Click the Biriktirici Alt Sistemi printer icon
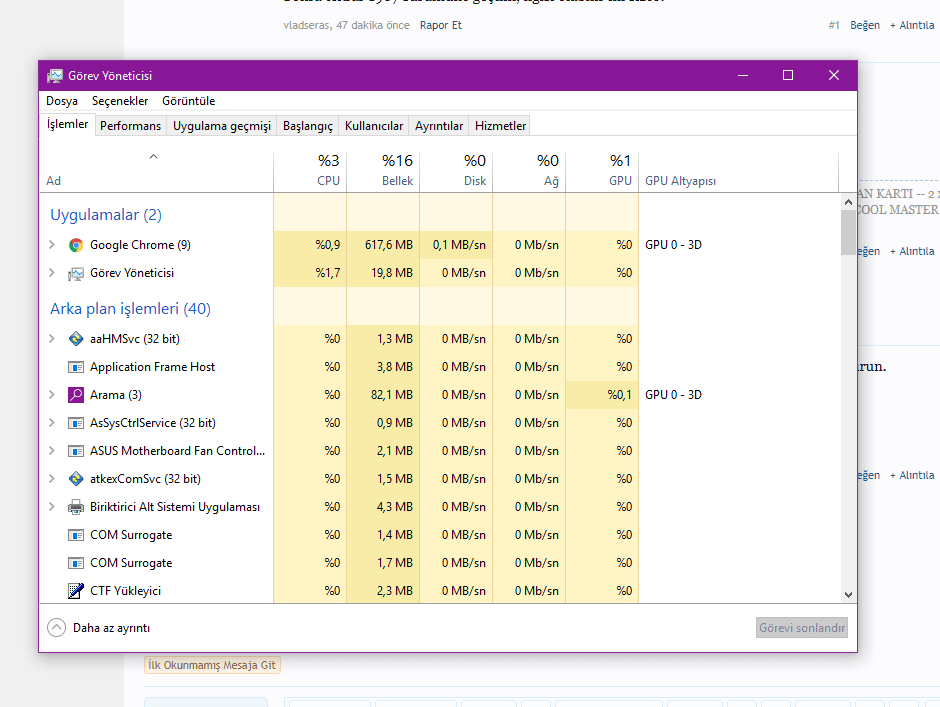 pos(76,507)
